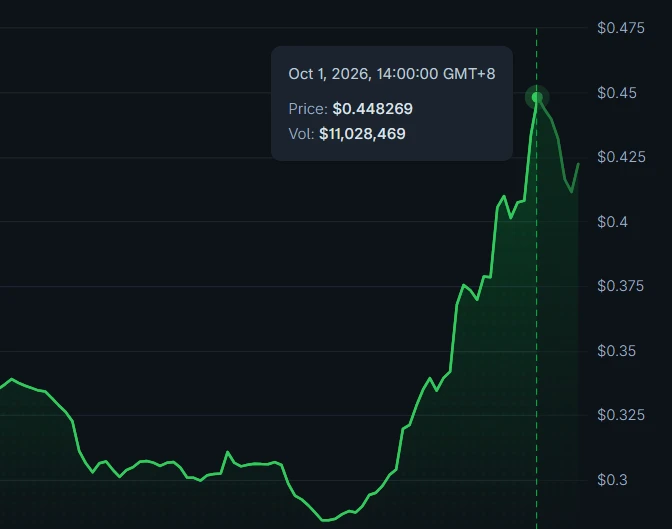Click the $0.325 y-axis label
Image resolution: width=672 pixels, height=529 pixels.
pos(621,415)
